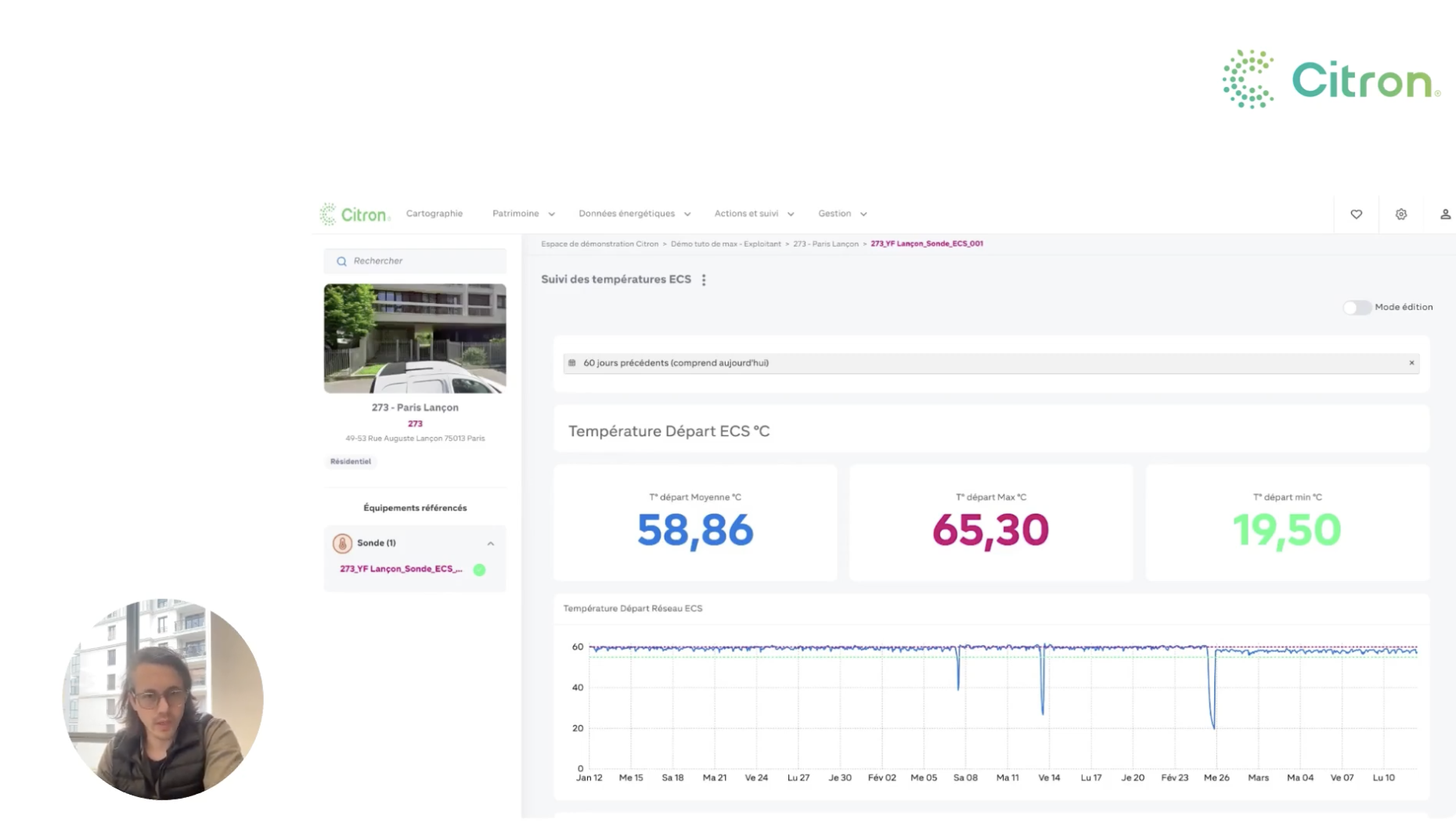Open the three-dot menu beside Suivi des températures ECS
Image resolution: width=1456 pixels, height=830 pixels.
(704, 280)
